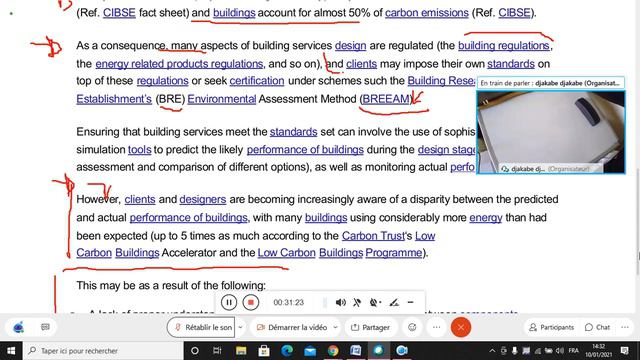Open the camera-style app icon on taskbar
This screenshot has height=360, width=640.
(x=402, y=351)
